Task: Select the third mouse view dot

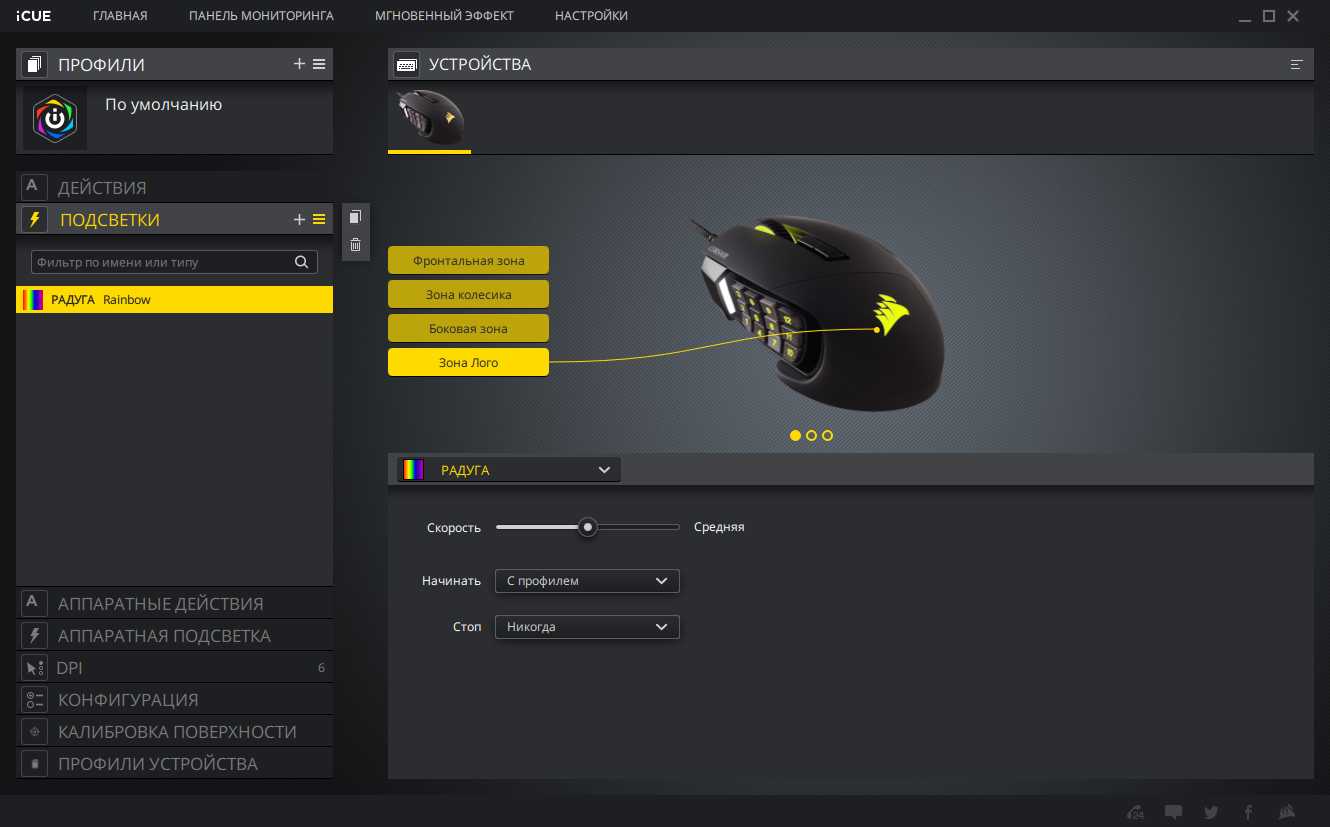Action: click(827, 435)
